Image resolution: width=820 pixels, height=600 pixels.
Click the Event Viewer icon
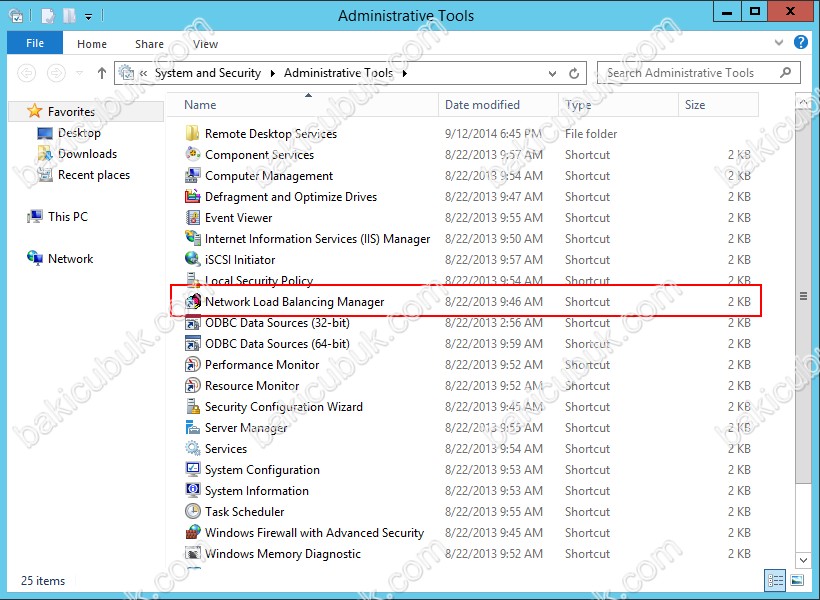pos(192,217)
